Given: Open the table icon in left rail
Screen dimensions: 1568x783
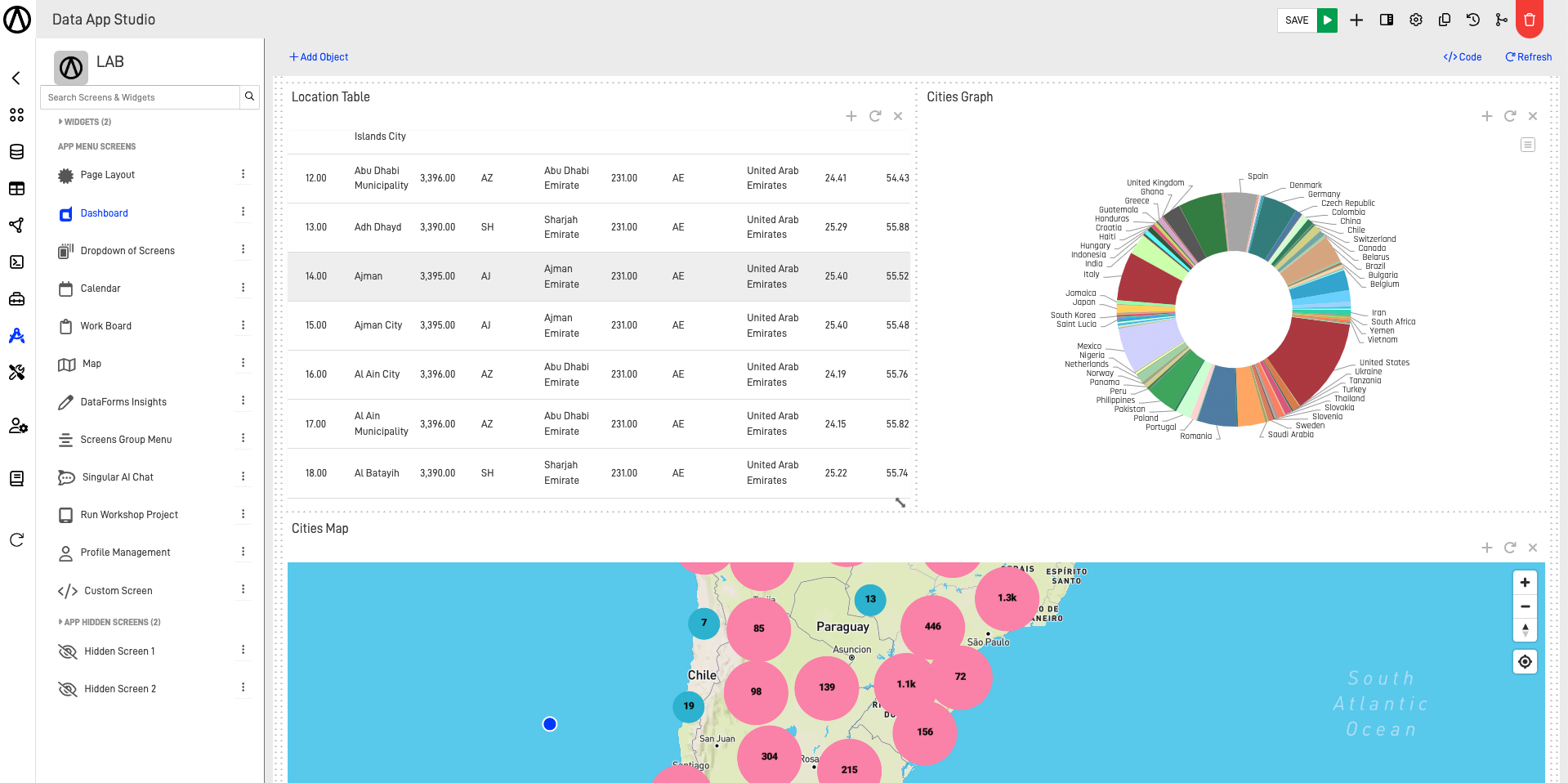Looking at the screenshot, I should point(16,189).
